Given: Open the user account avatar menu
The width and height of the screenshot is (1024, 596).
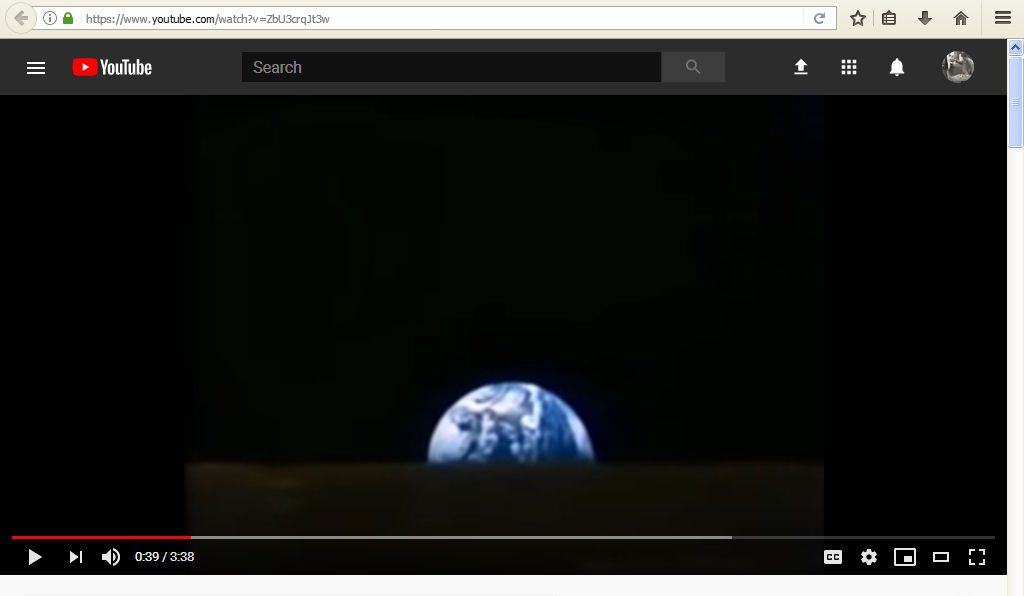Looking at the screenshot, I should pyautogui.click(x=957, y=67).
